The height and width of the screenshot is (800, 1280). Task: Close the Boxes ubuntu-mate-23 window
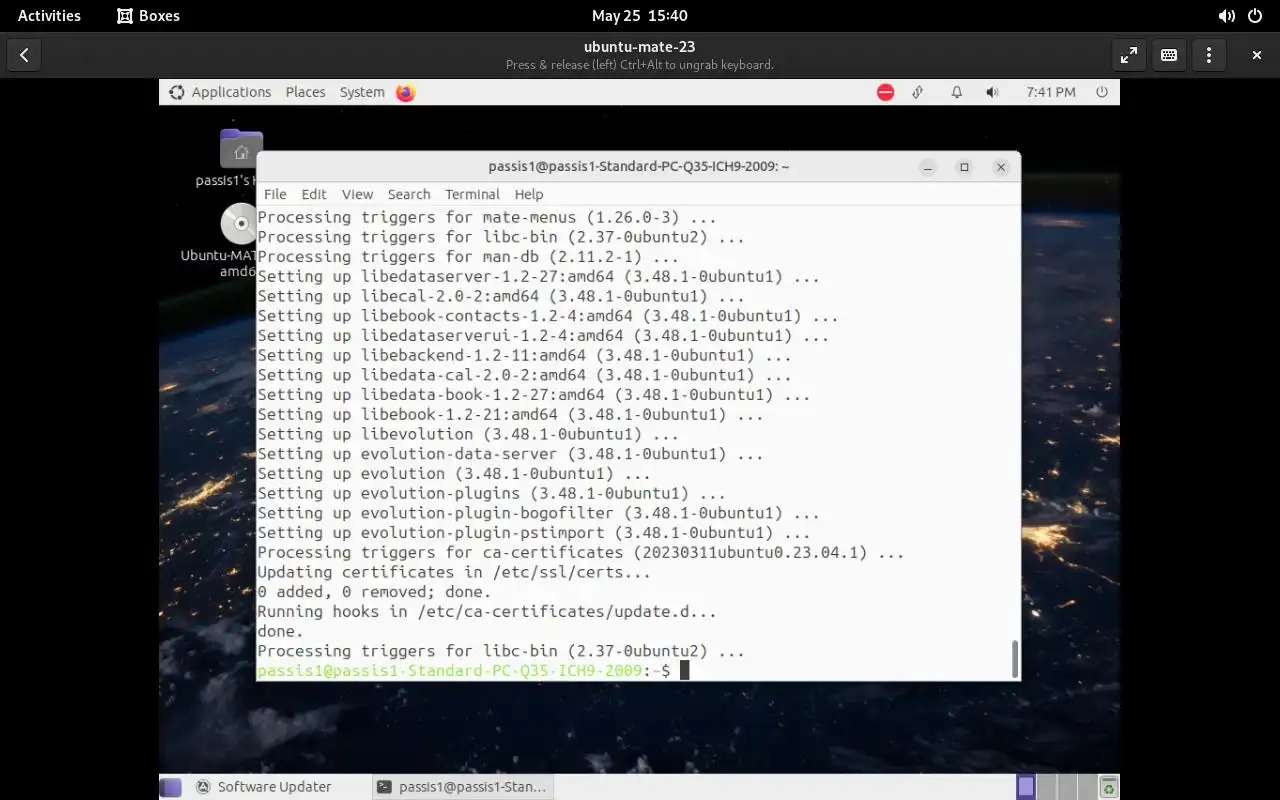pyautogui.click(x=1257, y=55)
